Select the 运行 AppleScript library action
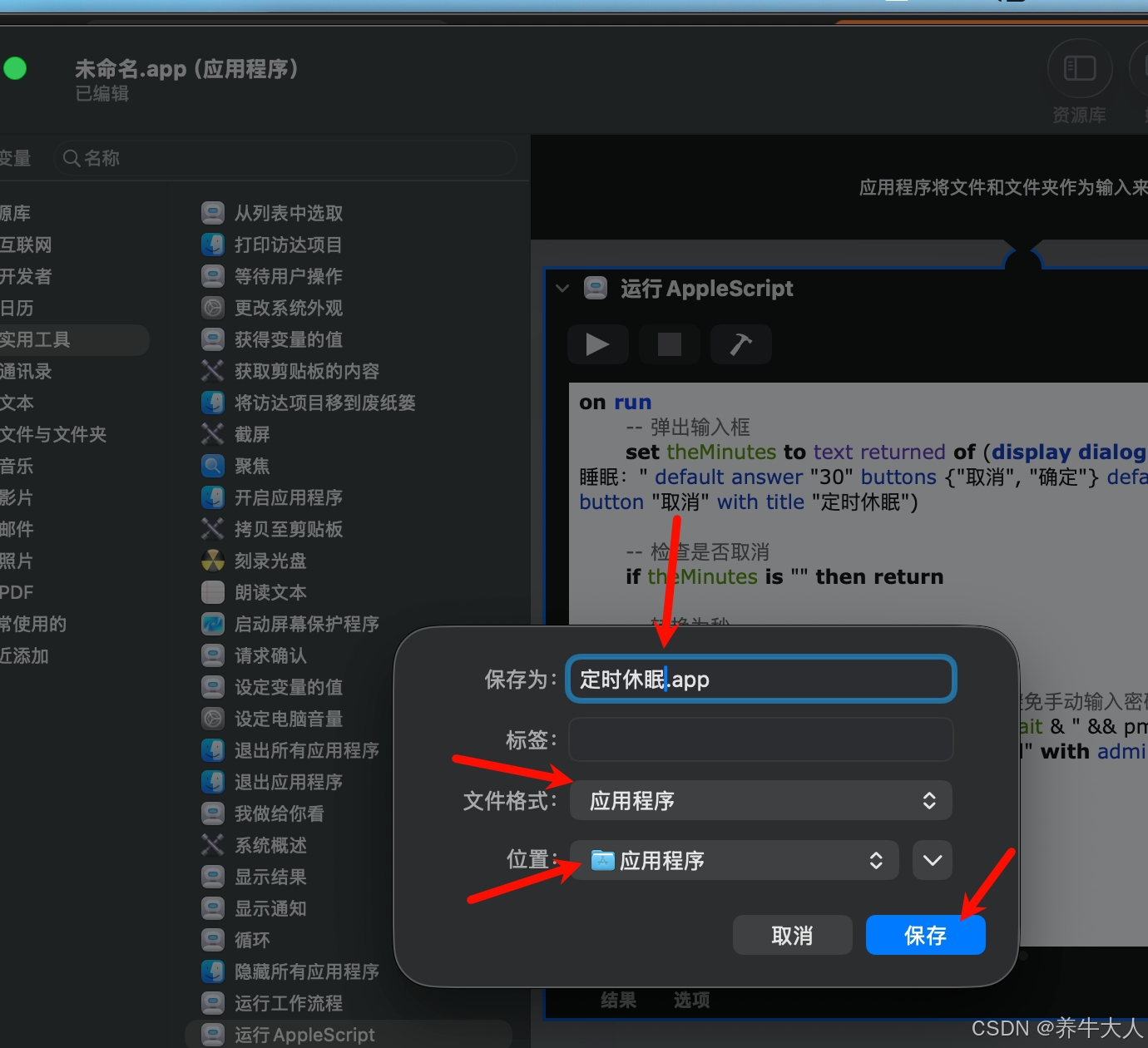This screenshot has height=1048, width=1148. [348, 1035]
